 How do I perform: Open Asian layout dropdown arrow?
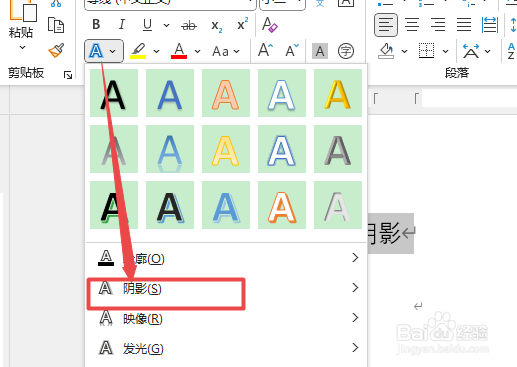point(488,51)
